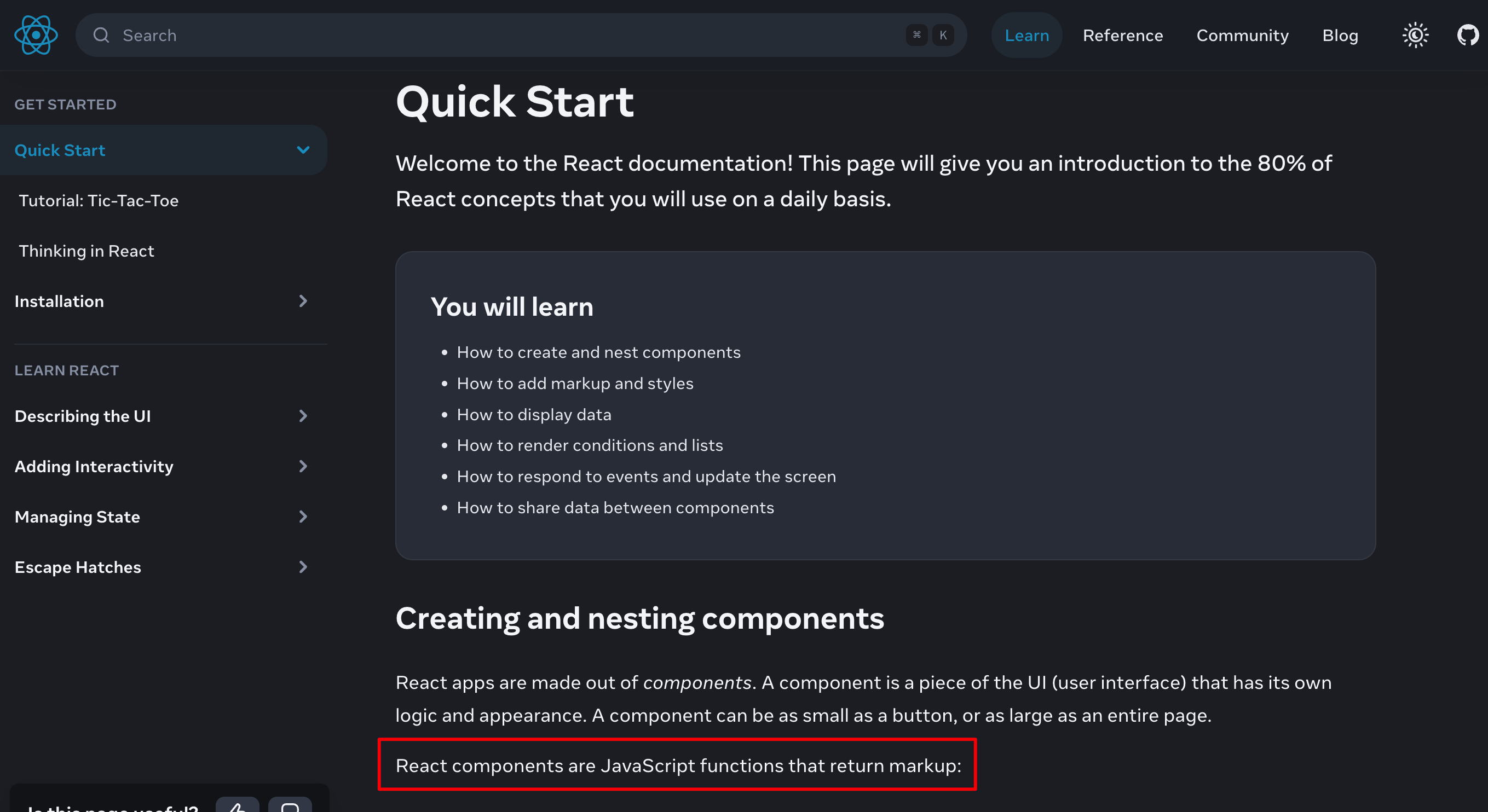Expand the Adding Interactivity chevron
1488x812 pixels.
[303, 466]
